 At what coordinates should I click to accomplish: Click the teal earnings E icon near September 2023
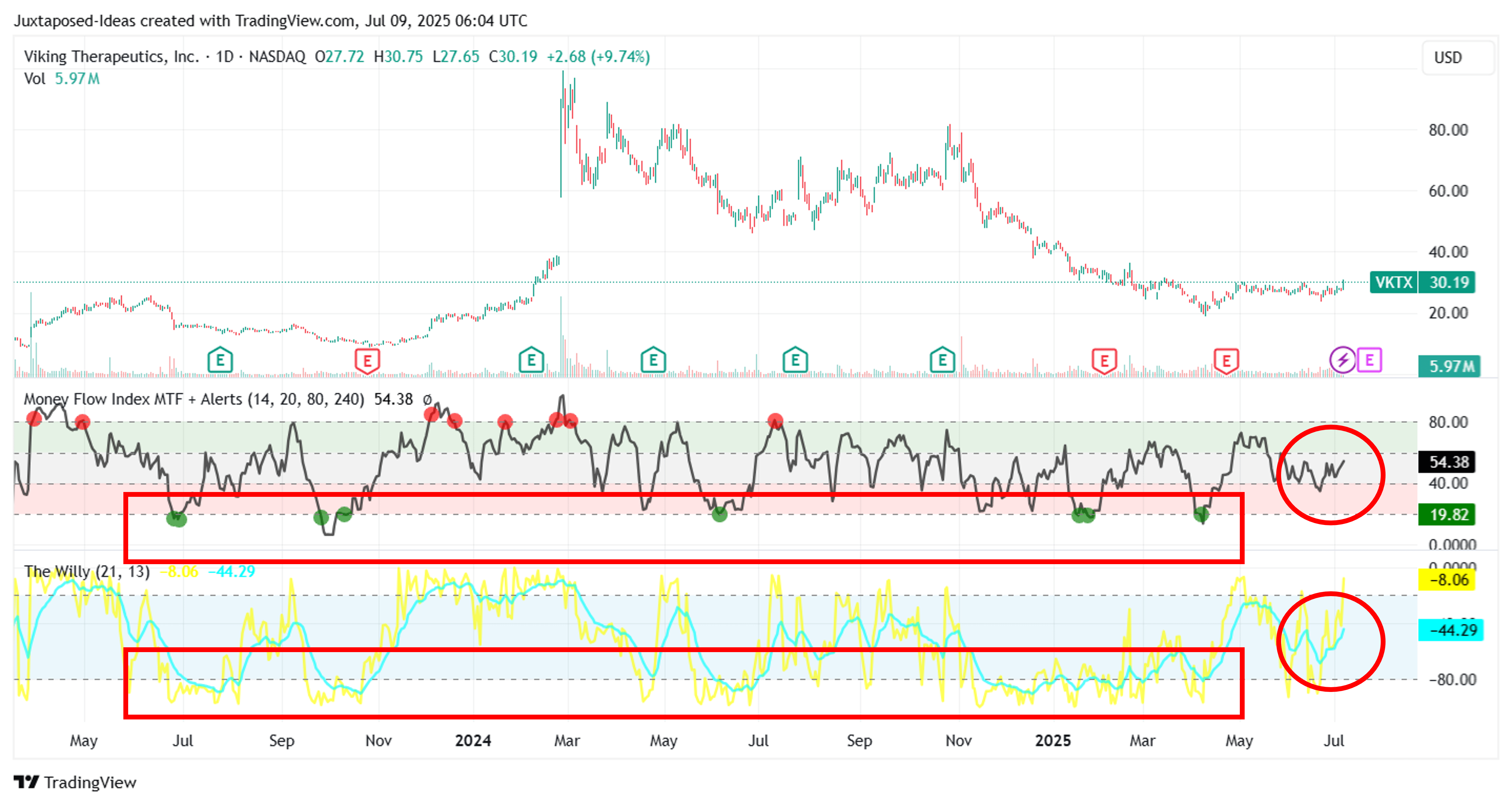pos(220,360)
